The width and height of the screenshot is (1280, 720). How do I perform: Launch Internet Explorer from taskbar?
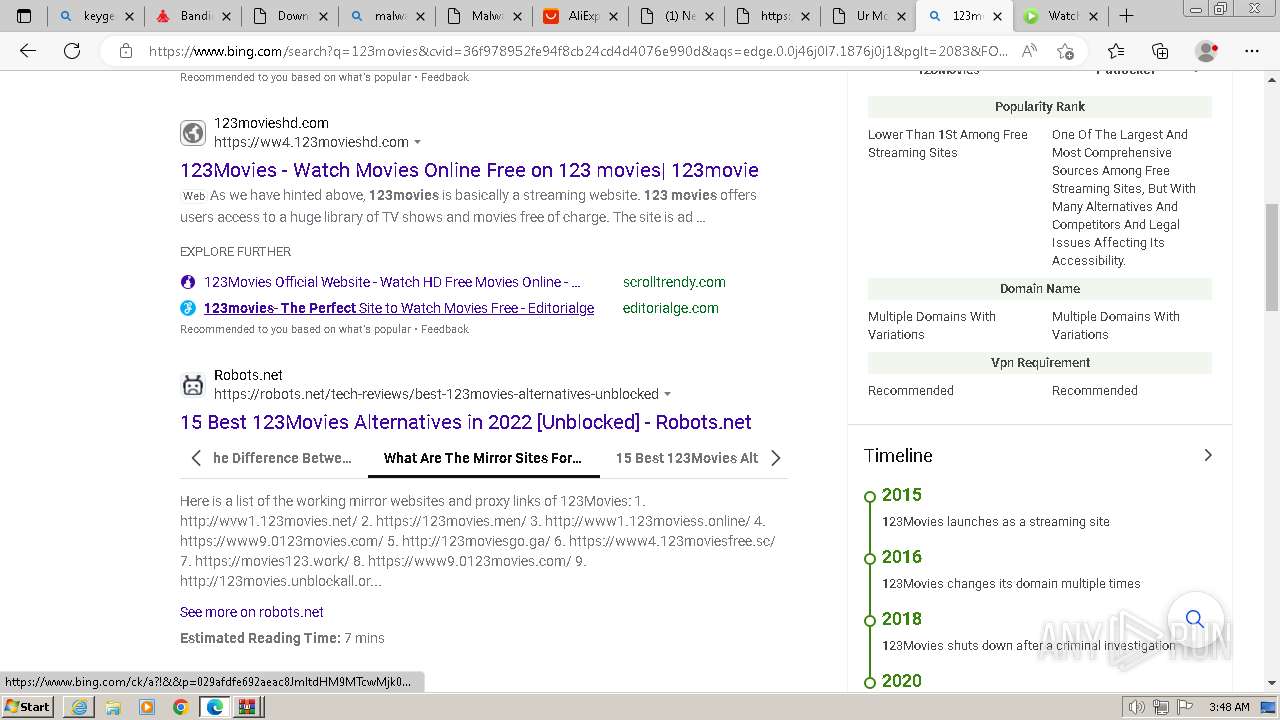pyautogui.click(x=79, y=707)
